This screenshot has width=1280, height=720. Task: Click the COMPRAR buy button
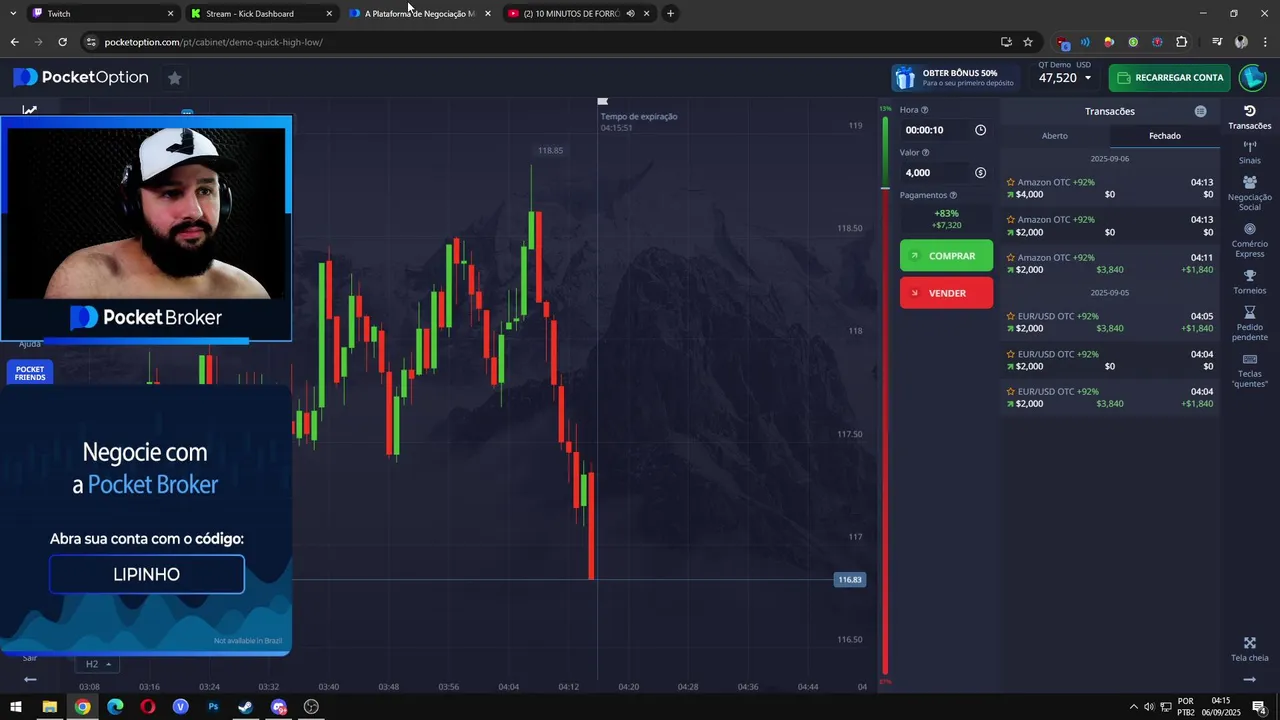point(946,256)
